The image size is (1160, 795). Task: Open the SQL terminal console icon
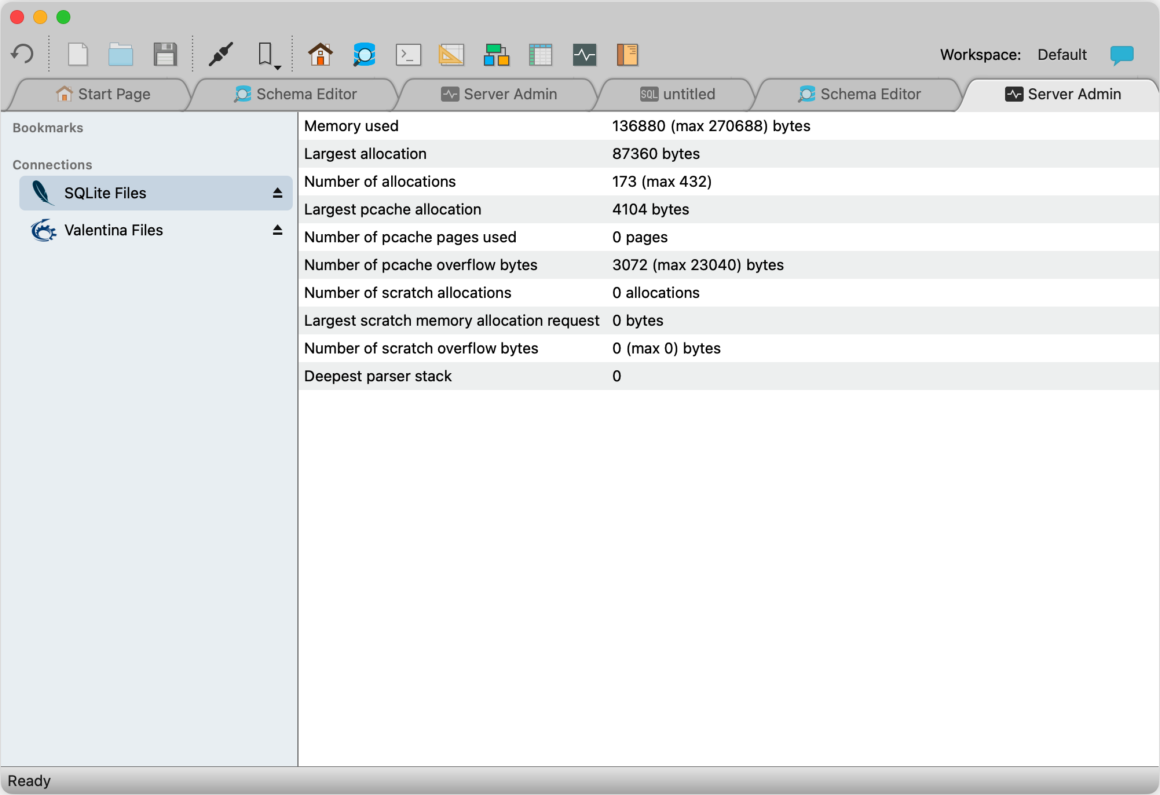pyautogui.click(x=408, y=55)
